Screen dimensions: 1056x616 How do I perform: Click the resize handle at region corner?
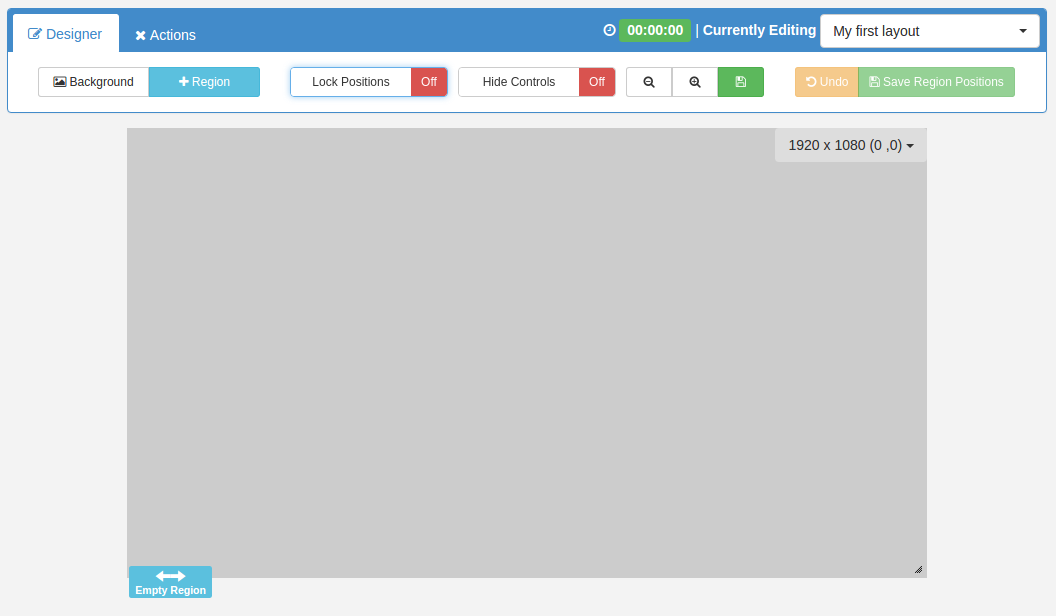pyautogui.click(x=918, y=569)
